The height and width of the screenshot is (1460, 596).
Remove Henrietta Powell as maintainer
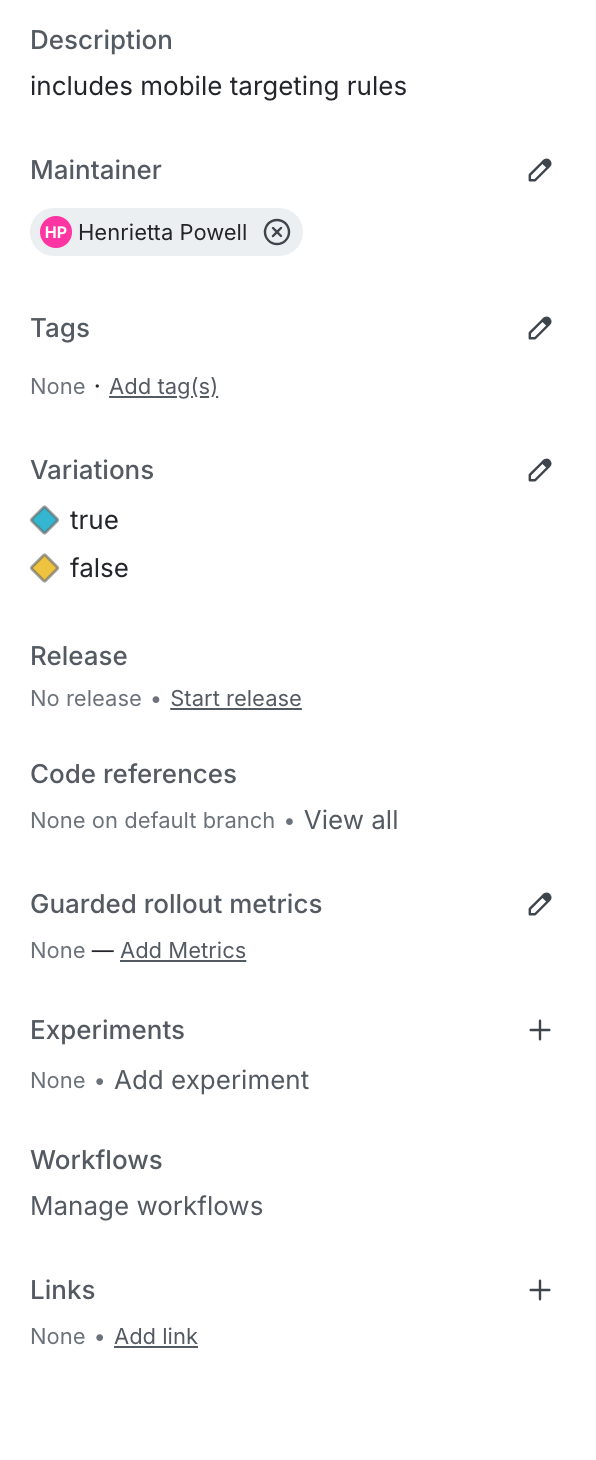(277, 232)
